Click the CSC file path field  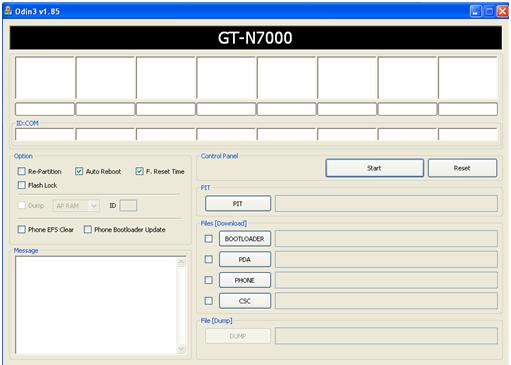386,301
